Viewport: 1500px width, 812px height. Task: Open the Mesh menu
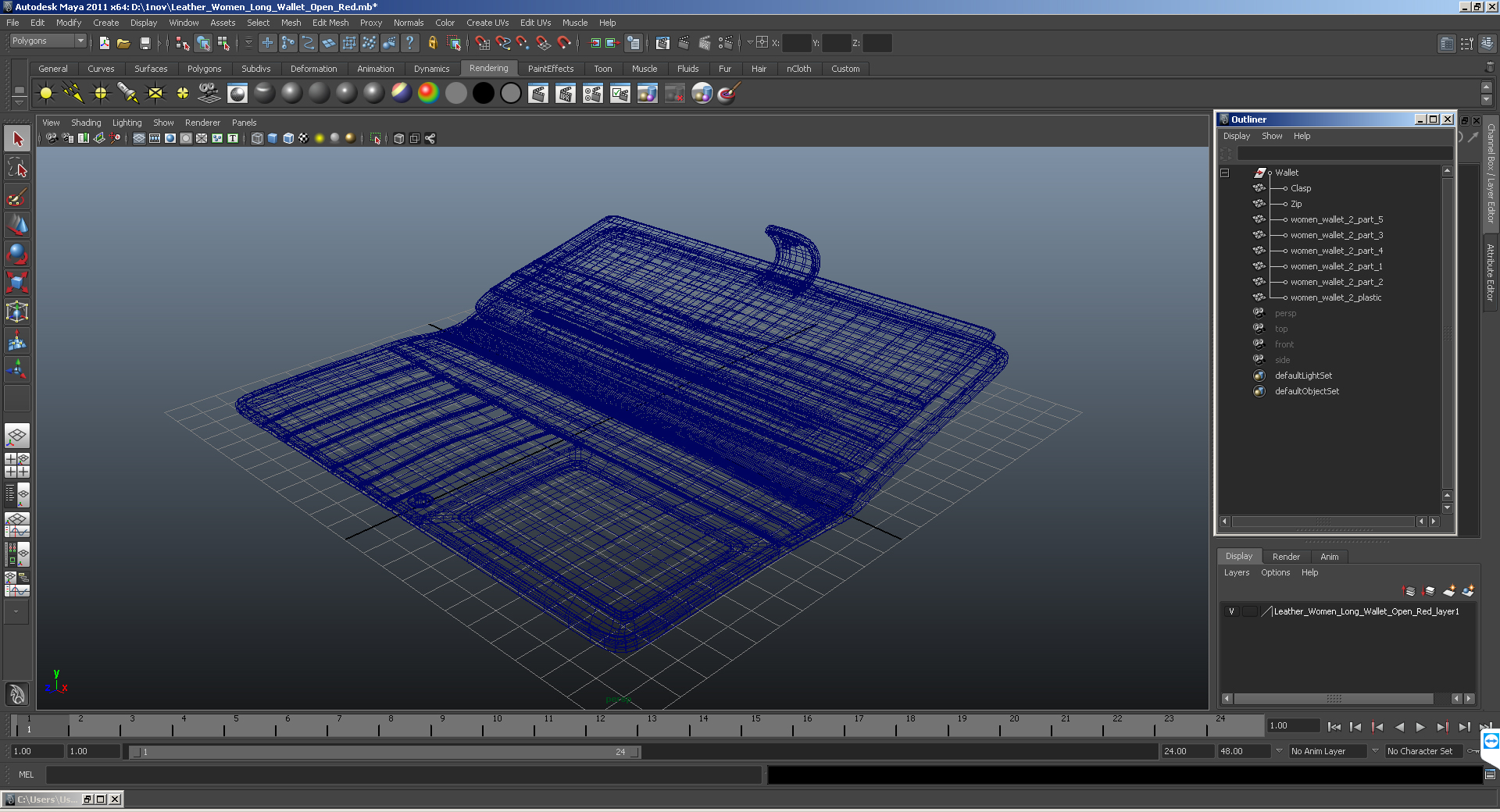291,23
